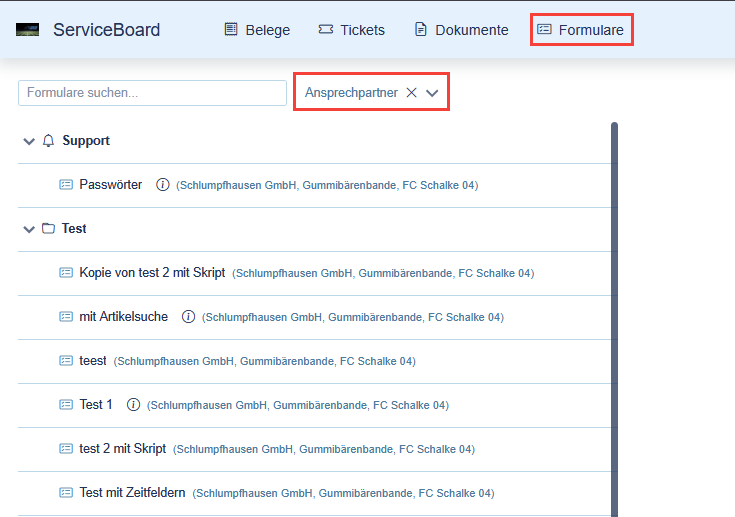Click the Tickets ticket icon

point(326,30)
